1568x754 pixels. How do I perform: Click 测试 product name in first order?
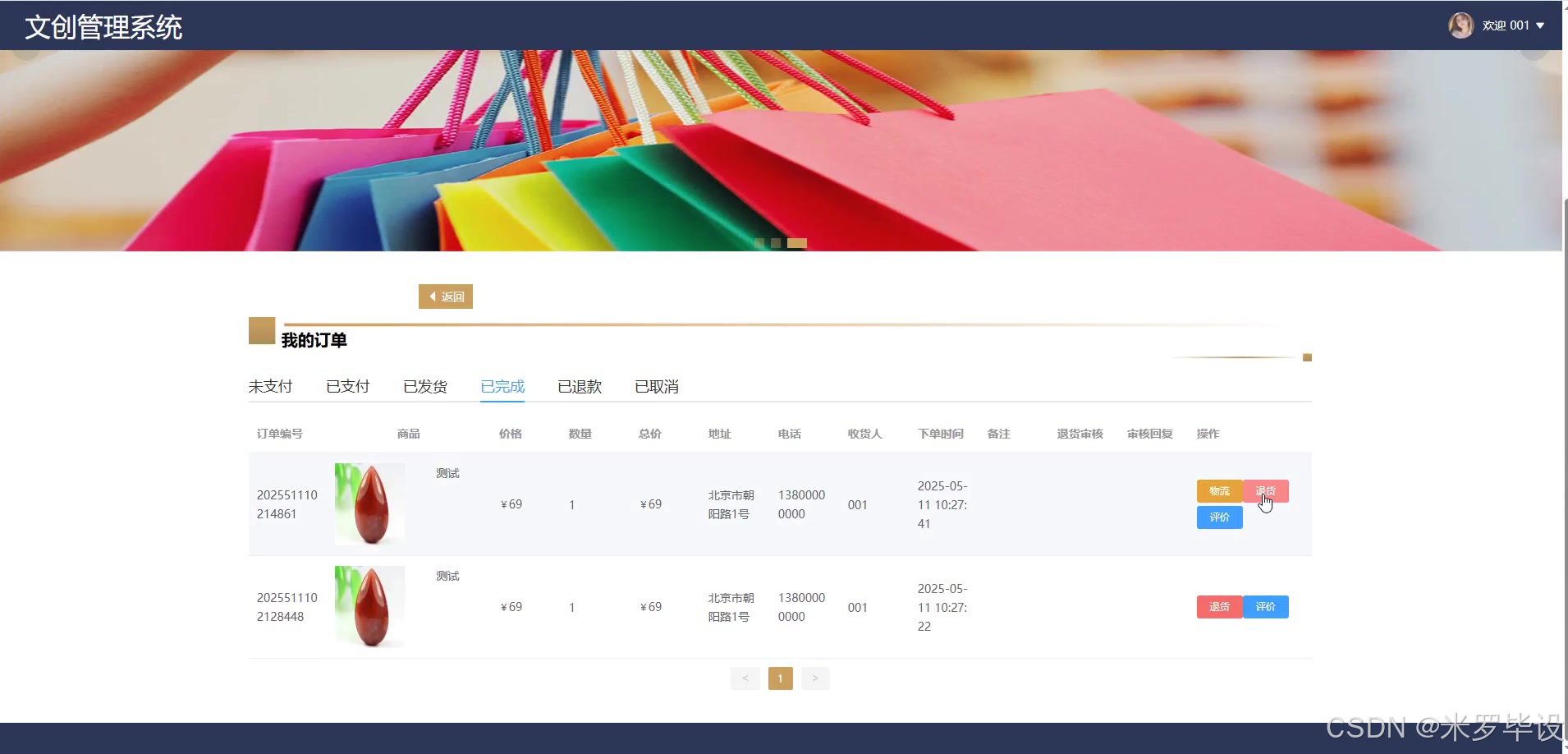[447, 473]
